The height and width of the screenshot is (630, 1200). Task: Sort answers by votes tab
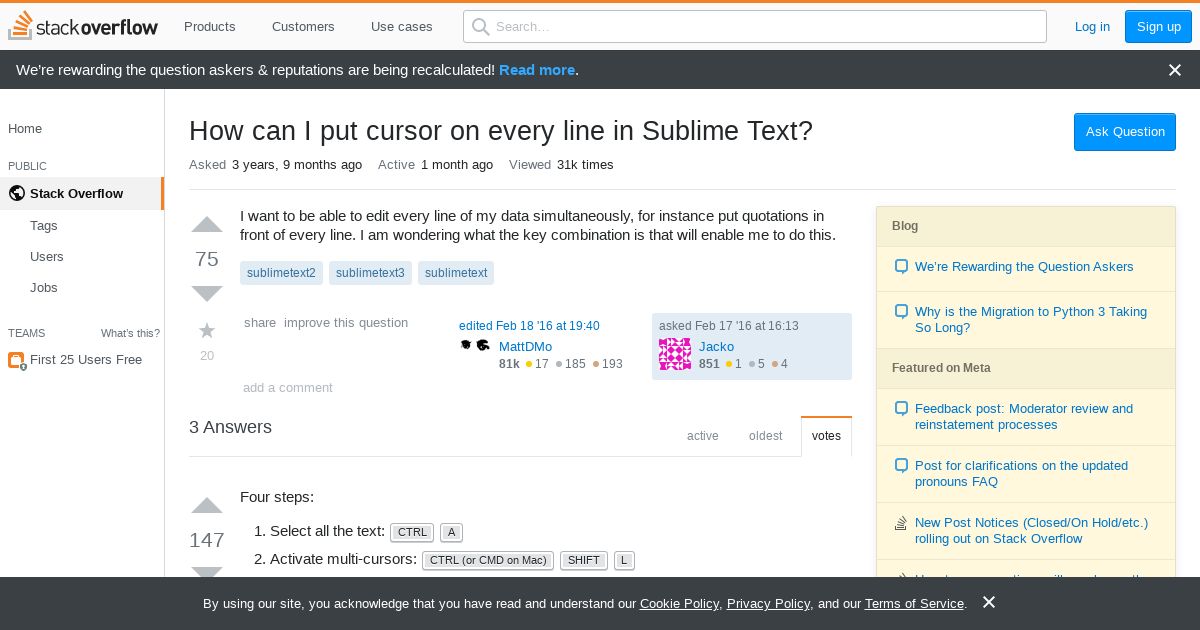click(826, 436)
